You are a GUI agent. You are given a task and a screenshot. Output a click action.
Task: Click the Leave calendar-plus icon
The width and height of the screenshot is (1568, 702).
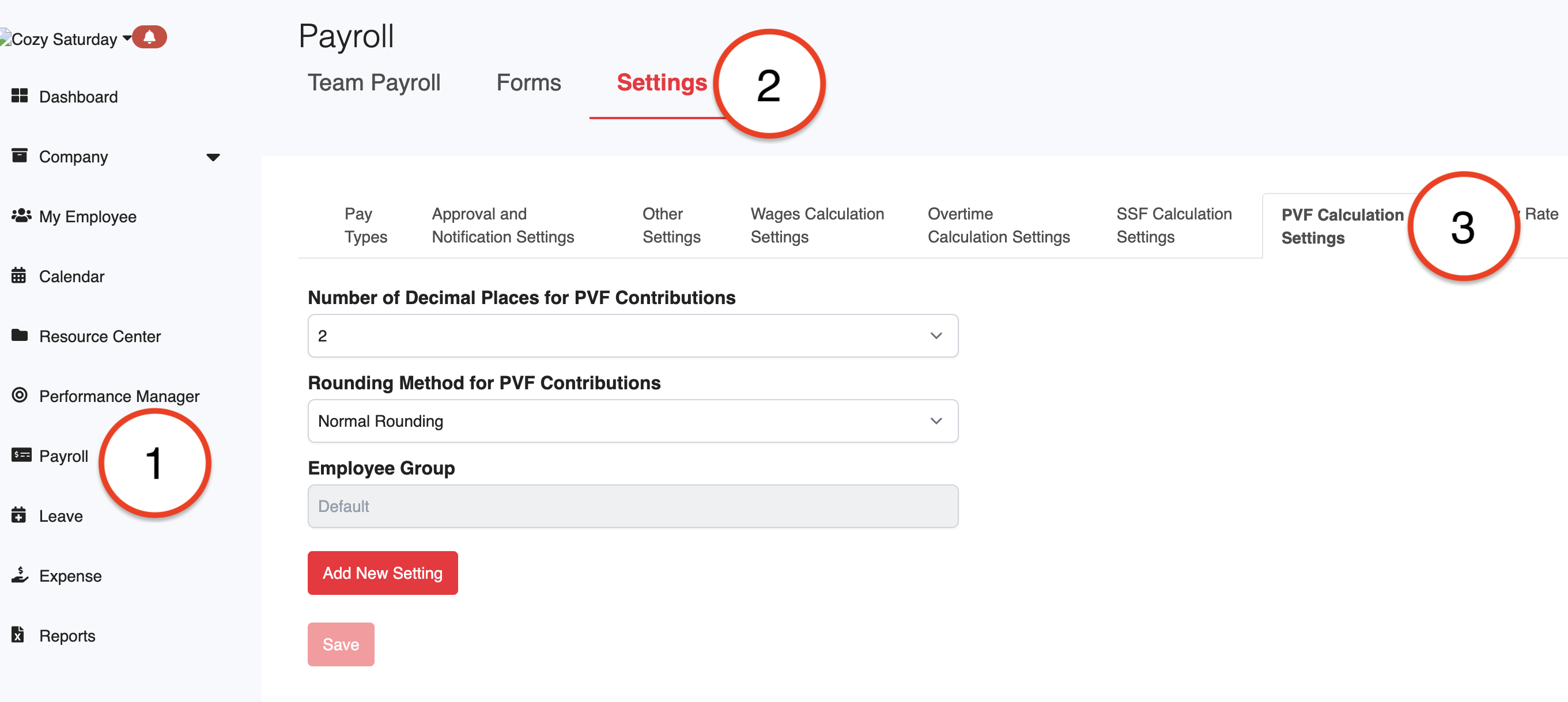coord(19,516)
